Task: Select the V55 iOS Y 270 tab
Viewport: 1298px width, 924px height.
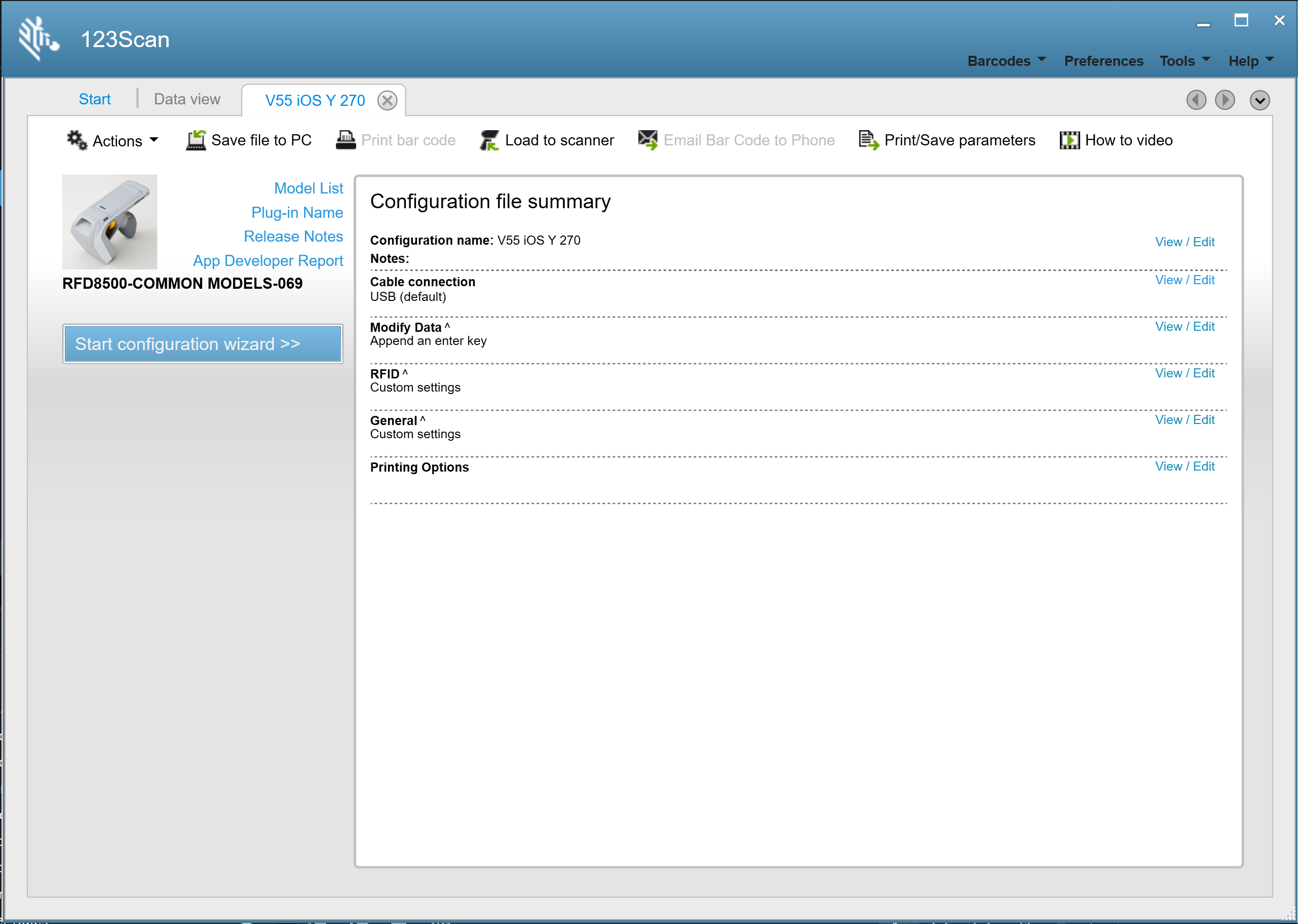Action: point(315,101)
